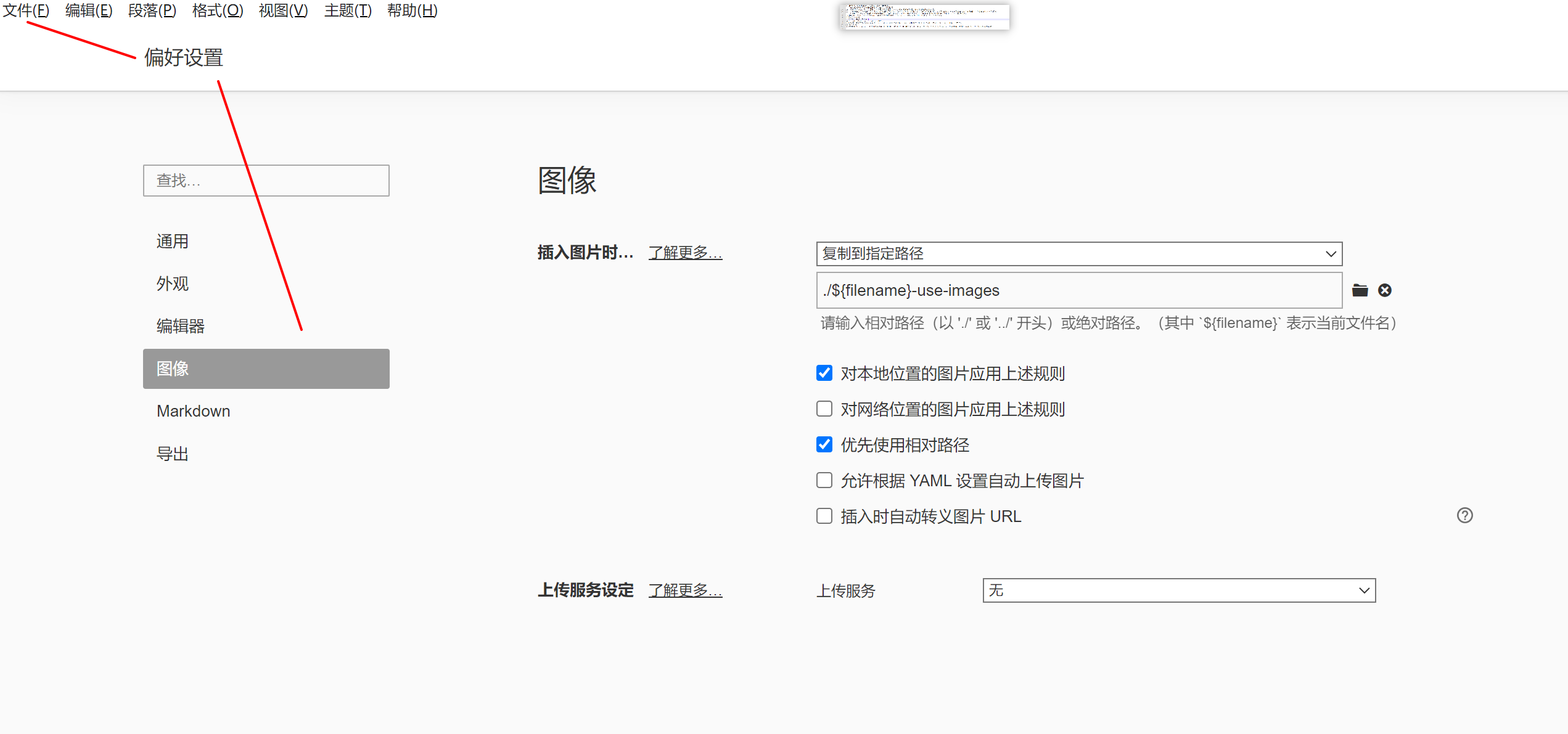Click the clear path X icon

click(1384, 290)
